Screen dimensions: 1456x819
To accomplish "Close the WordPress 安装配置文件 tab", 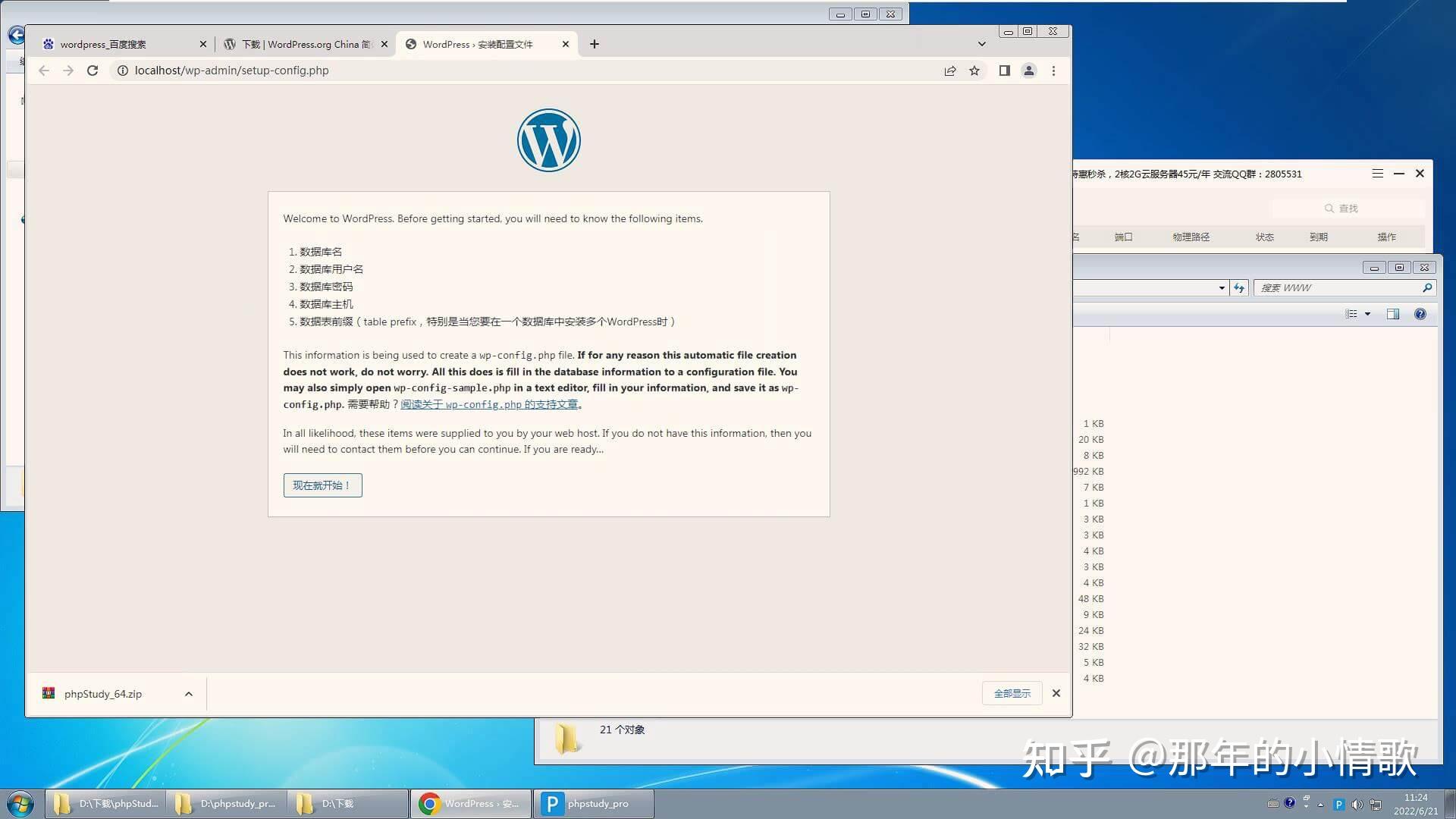I will coord(566,44).
